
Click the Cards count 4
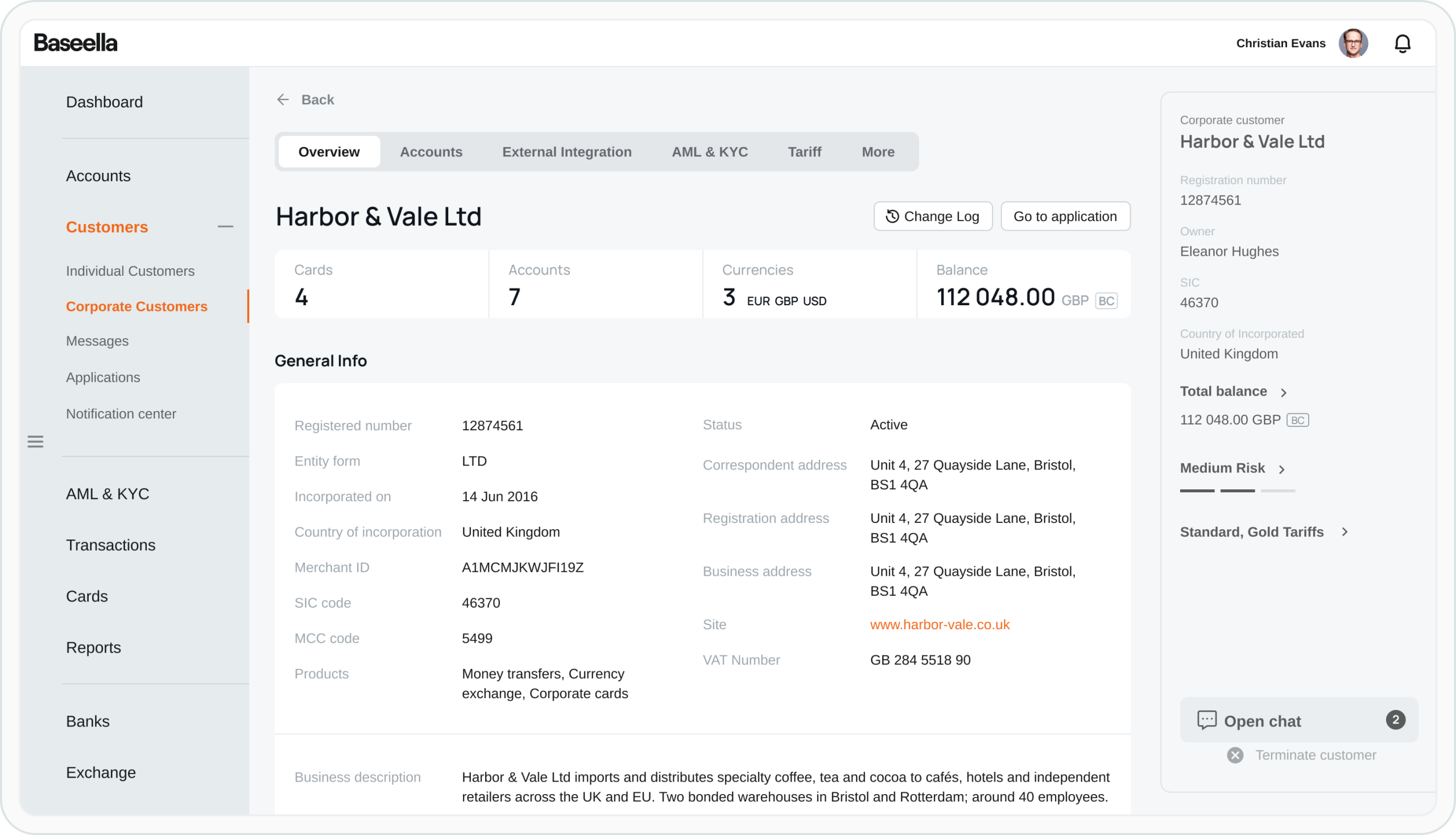click(301, 297)
